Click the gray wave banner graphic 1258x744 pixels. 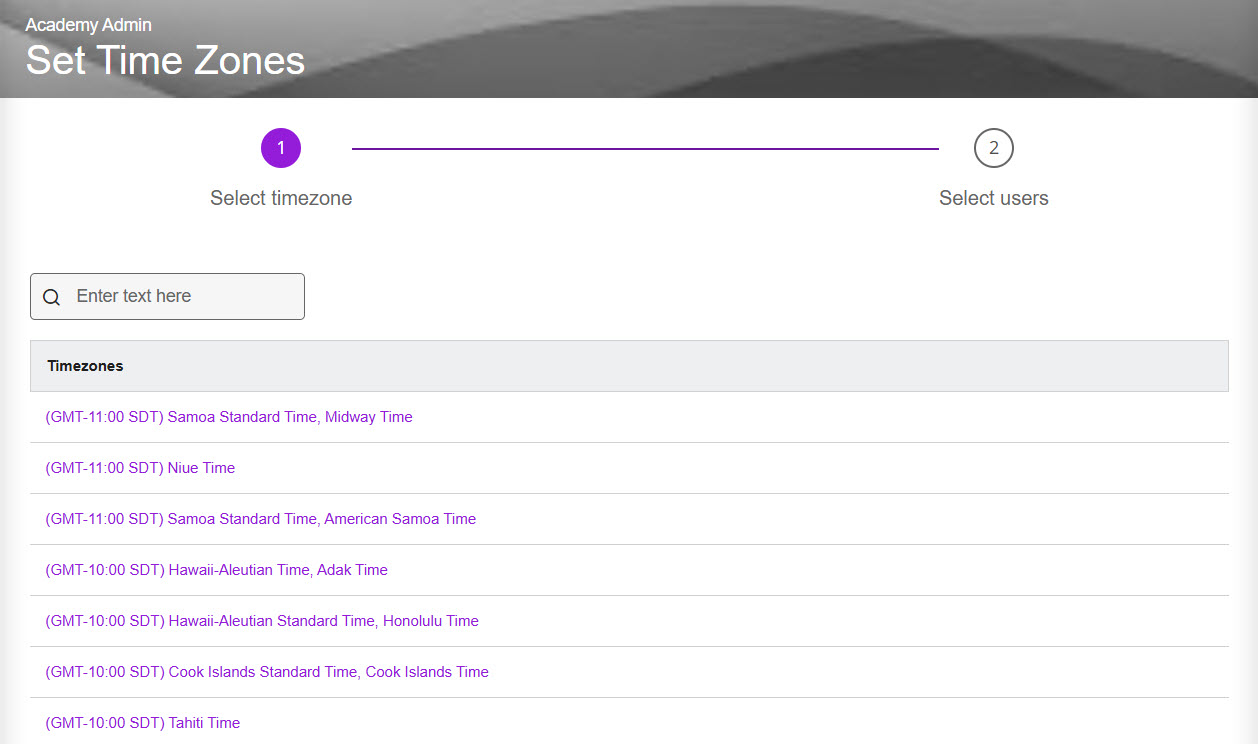click(x=800, y=50)
